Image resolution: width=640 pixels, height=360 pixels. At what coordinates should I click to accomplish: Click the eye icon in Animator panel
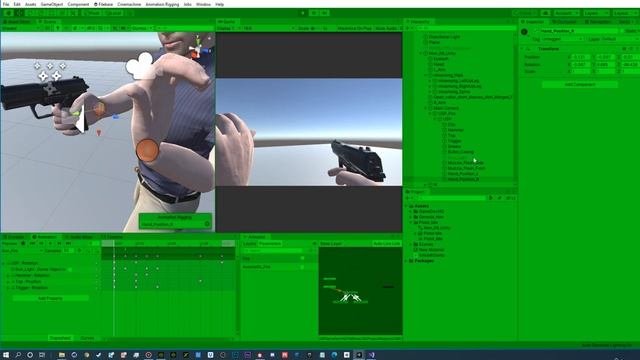click(x=314, y=244)
